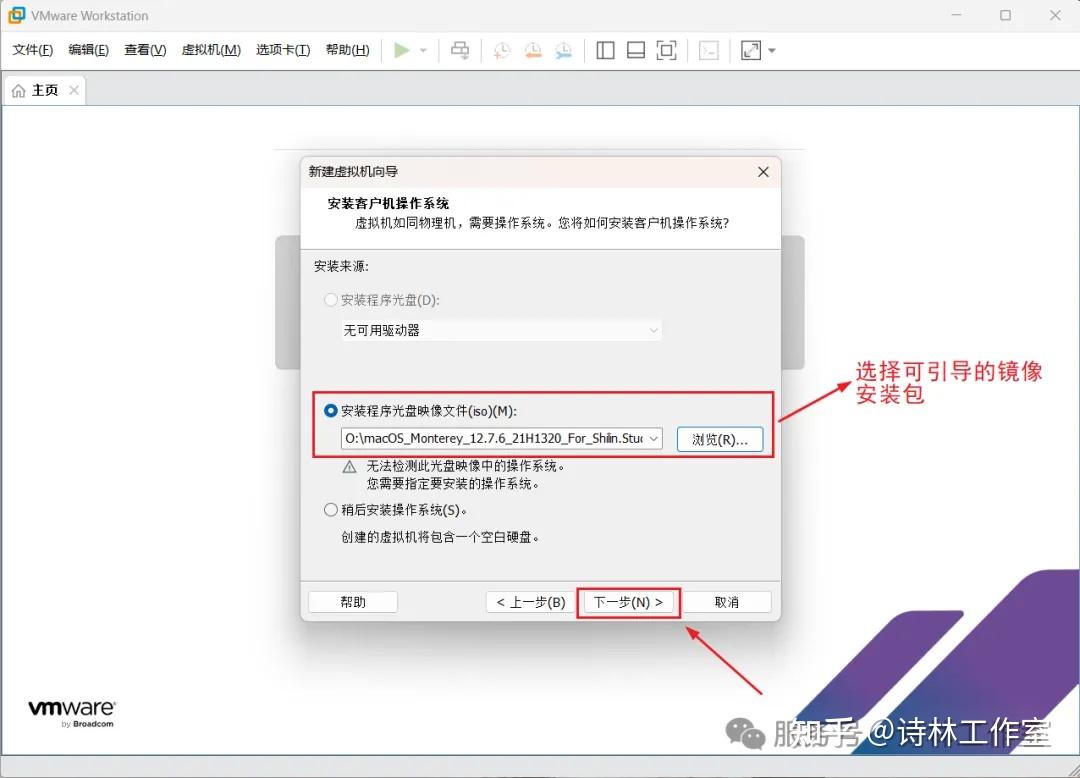Image resolution: width=1080 pixels, height=778 pixels.
Task: Open the power options arrow beside play
Action: click(x=424, y=50)
